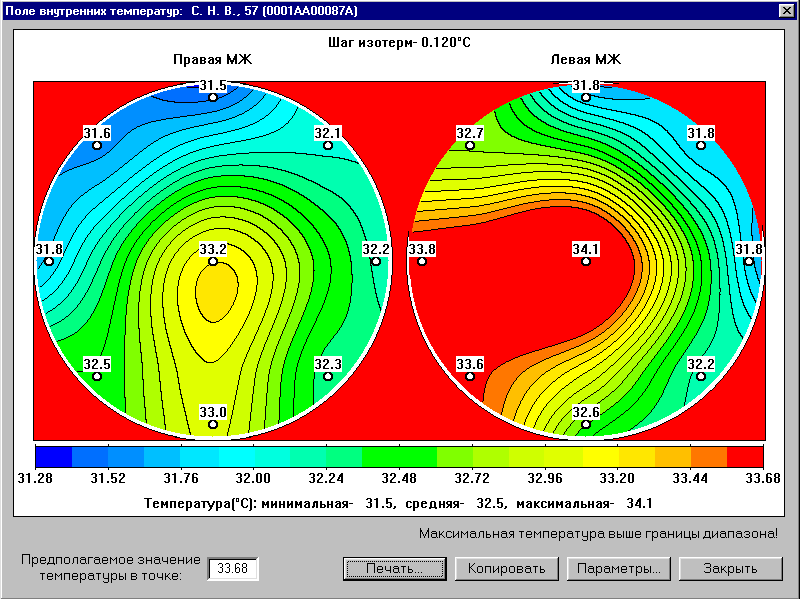Click the 31.76 scale label
The height and width of the screenshot is (599, 800).
(181, 478)
